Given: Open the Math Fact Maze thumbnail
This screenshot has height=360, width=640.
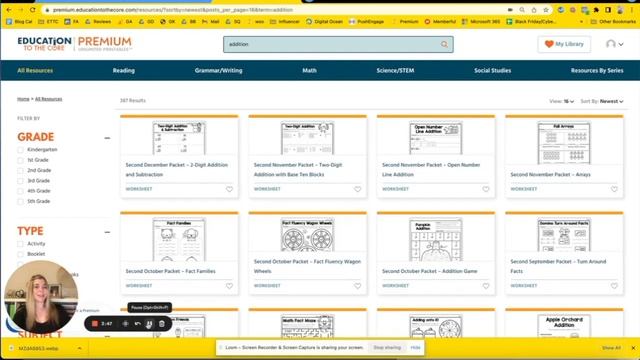Looking at the screenshot, I should 307,325.
